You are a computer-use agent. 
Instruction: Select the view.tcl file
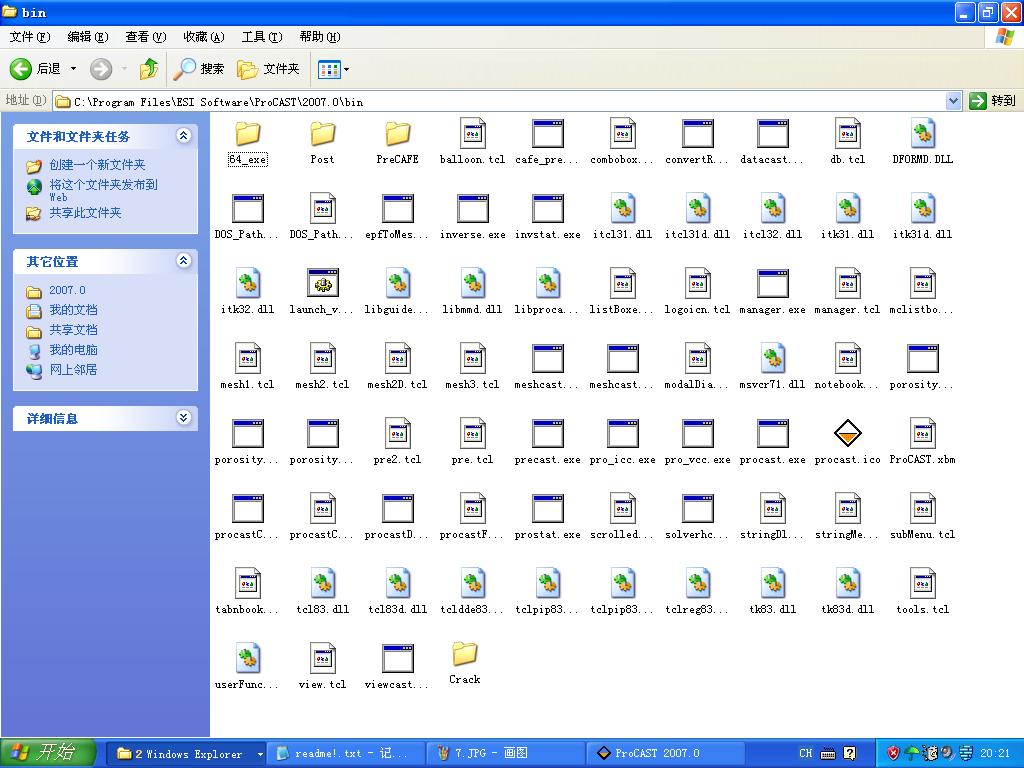pyautogui.click(x=323, y=667)
